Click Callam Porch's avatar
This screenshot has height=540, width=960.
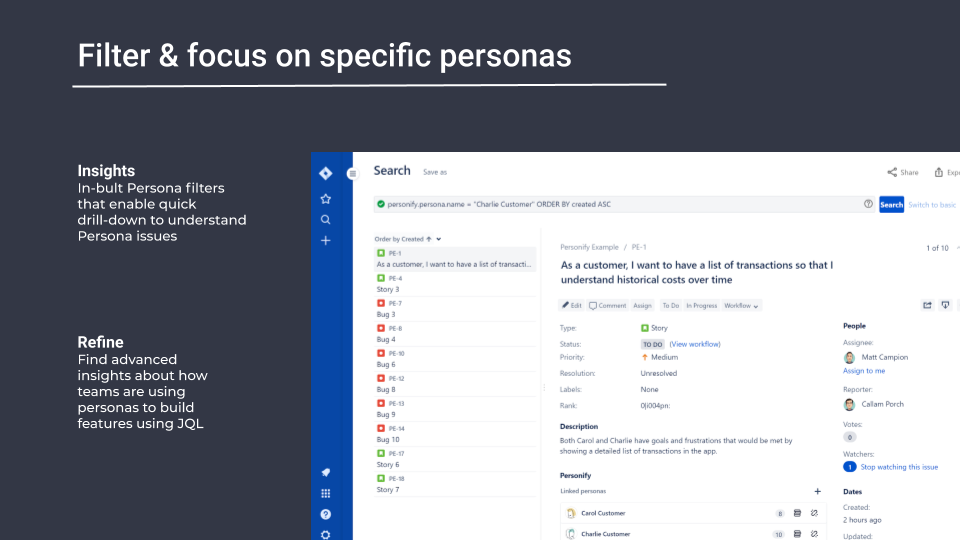point(849,404)
